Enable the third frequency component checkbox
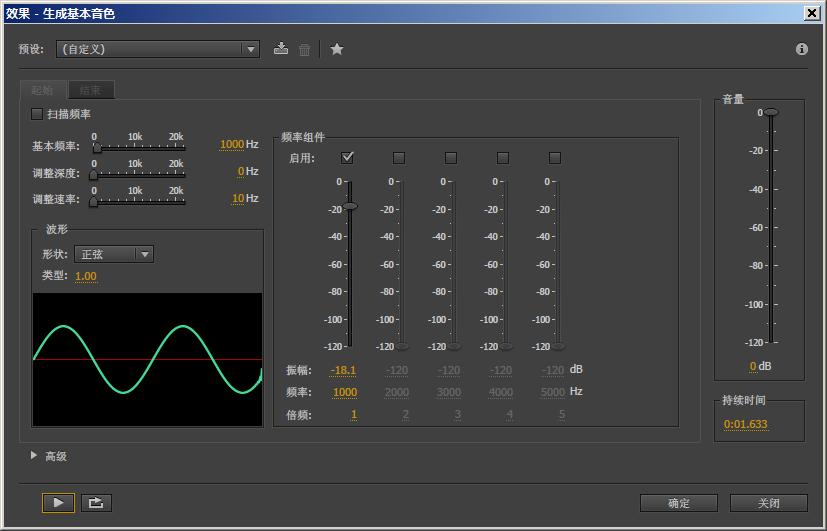Viewport: 827px width, 531px height. 450,158
